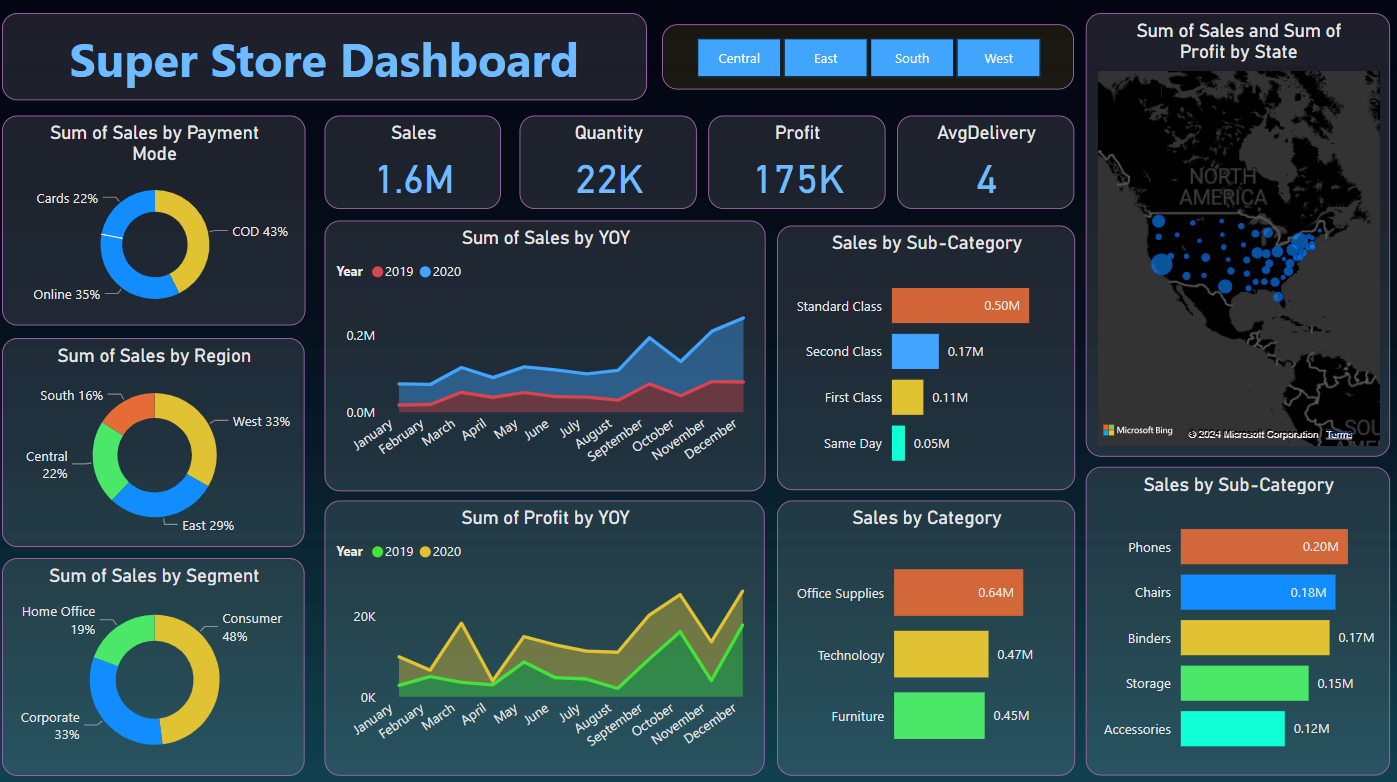Click the Cards 22% label
The width and height of the screenshot is (1397, 782).
pos(67,199)
